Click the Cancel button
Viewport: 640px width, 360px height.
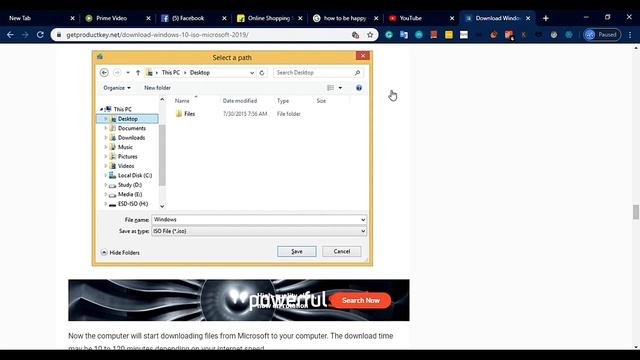[342, 251]
